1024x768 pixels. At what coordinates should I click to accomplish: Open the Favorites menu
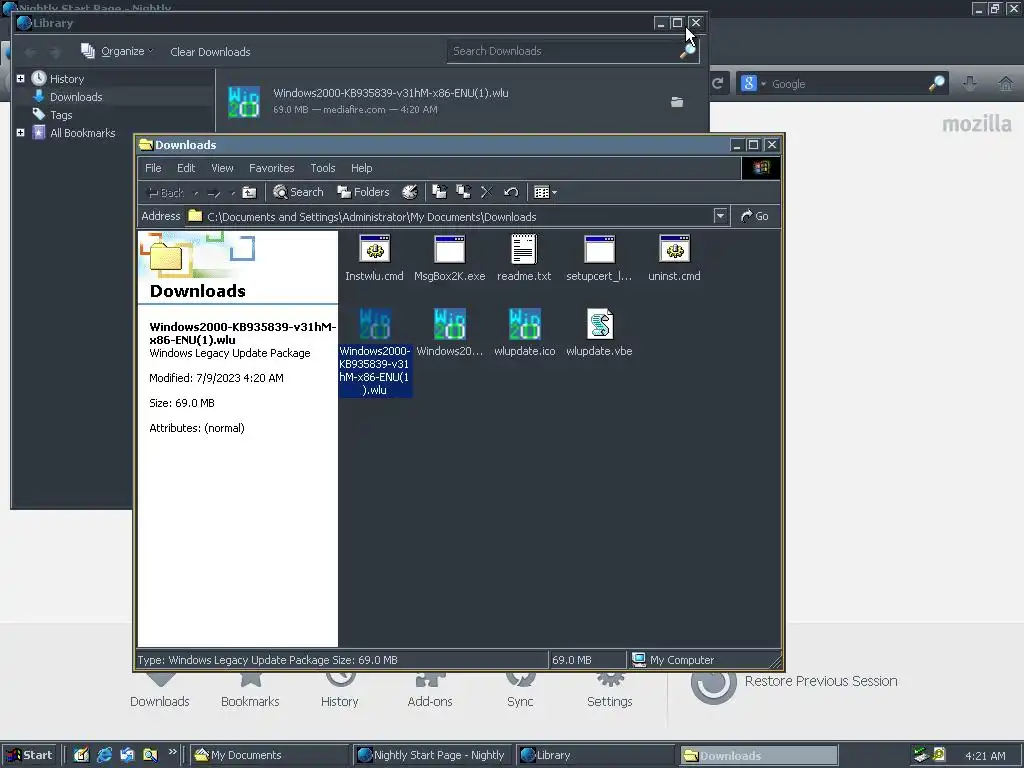(272, 168)
